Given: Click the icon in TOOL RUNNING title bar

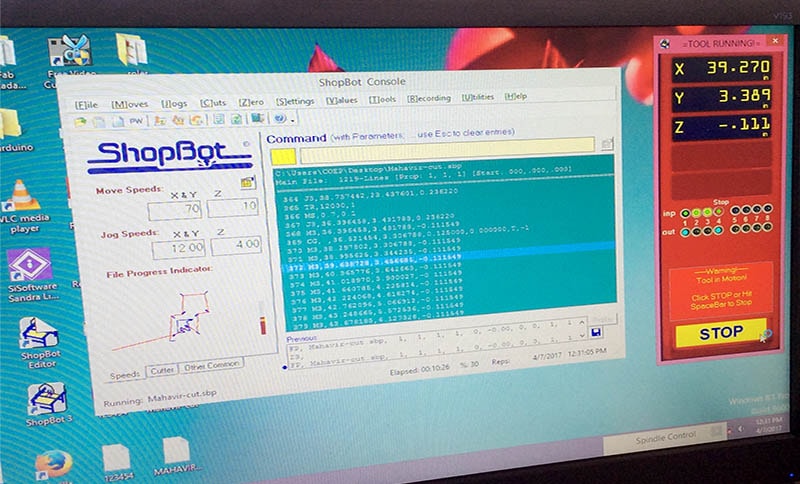Looking at the screenshot, I should click(665, 44).
